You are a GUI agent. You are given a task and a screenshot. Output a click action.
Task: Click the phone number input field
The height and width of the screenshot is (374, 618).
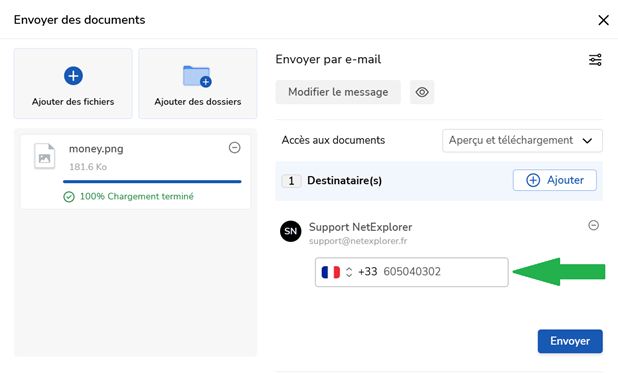(x=411, y=272)
